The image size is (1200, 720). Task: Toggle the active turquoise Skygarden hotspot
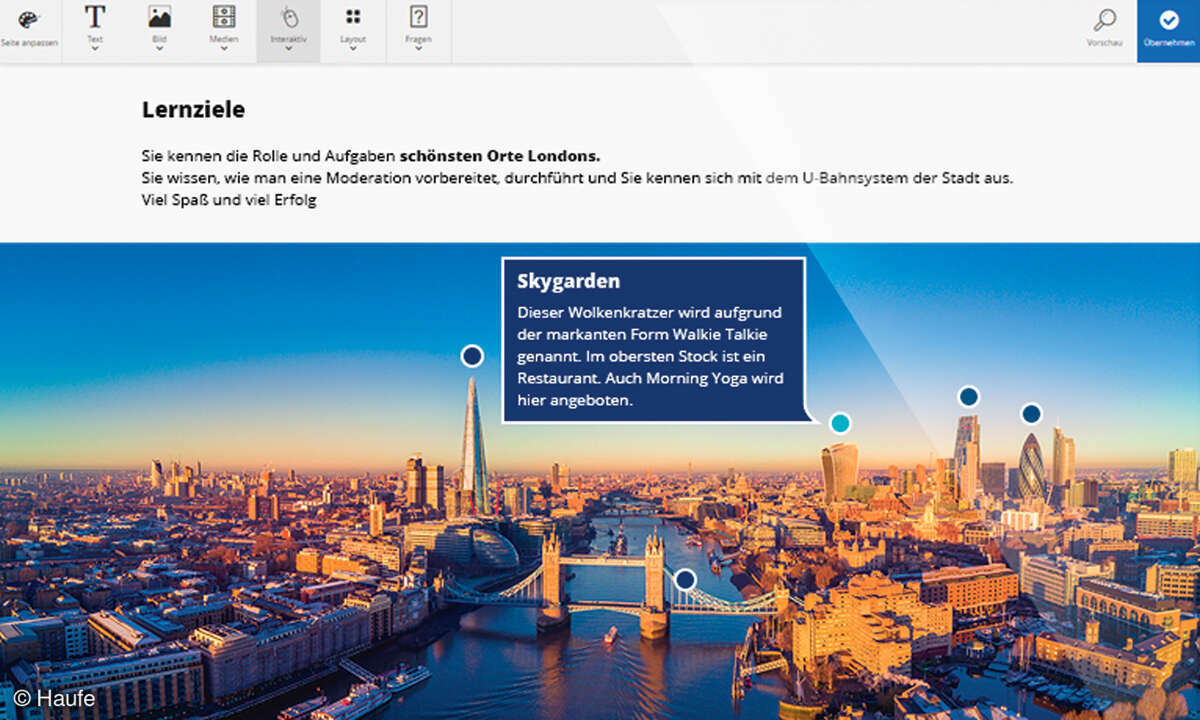[x=840, y=423]
